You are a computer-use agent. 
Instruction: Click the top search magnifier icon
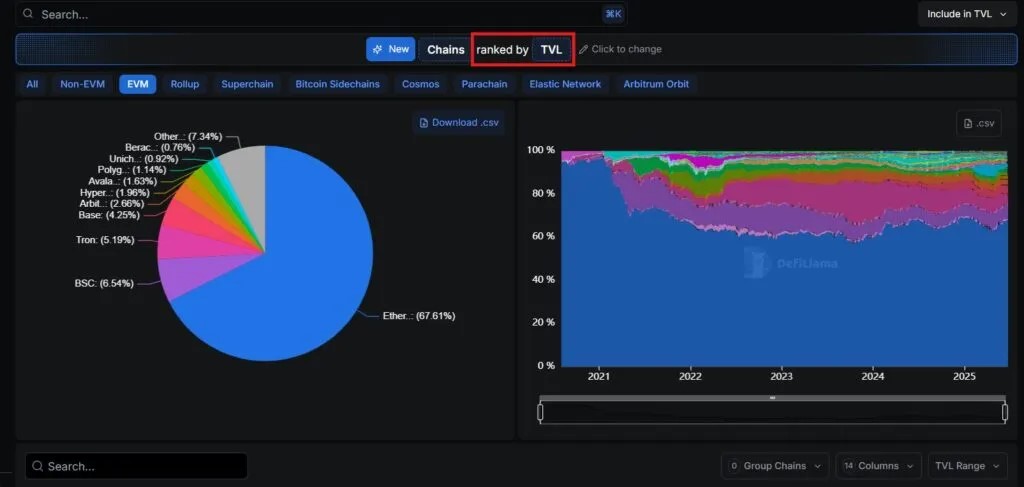[28, 14]
